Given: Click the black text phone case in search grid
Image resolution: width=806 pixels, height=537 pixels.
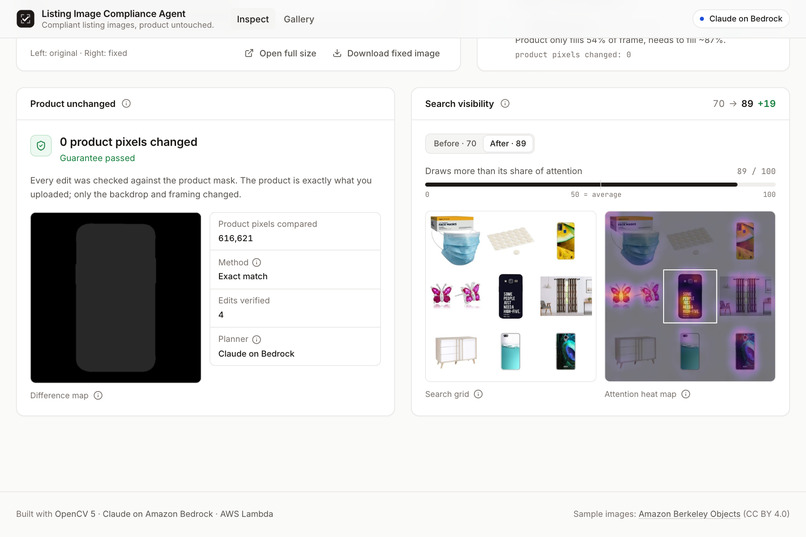Looking at the screenshot, I should coord(510,297).
